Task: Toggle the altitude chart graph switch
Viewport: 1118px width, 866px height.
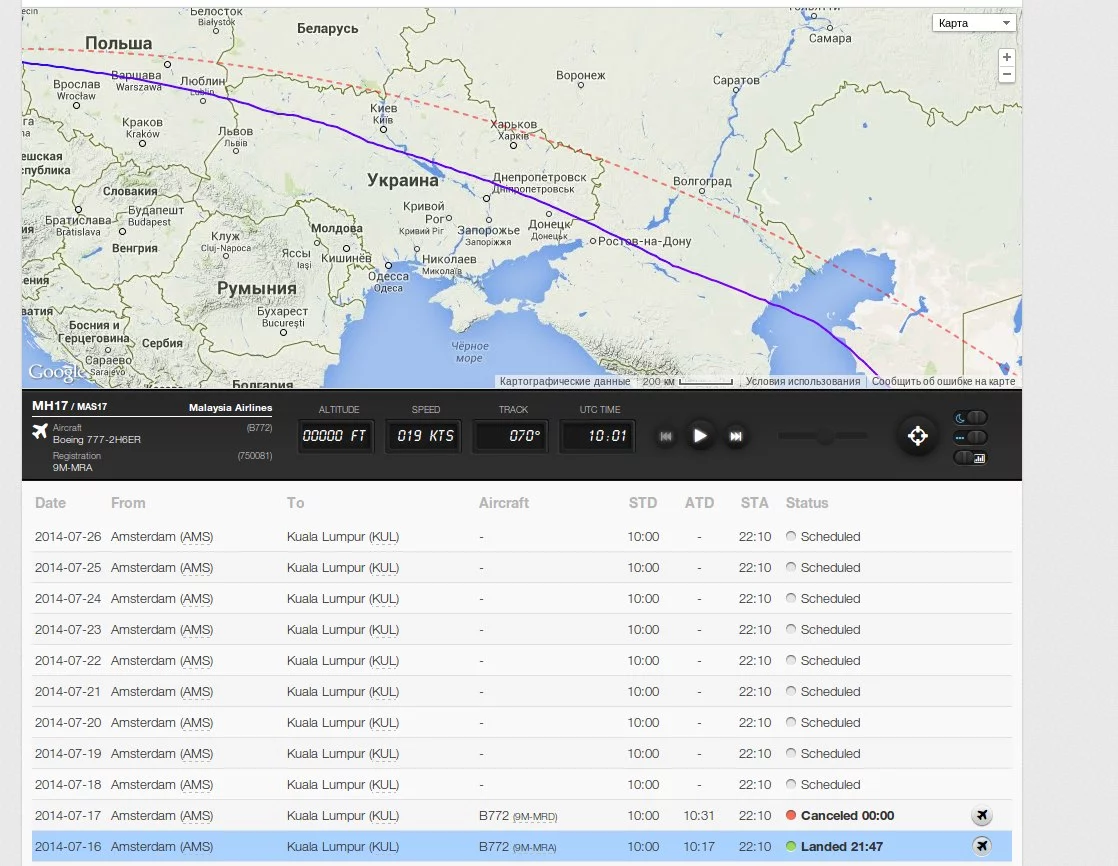Action: click(970, 458)
